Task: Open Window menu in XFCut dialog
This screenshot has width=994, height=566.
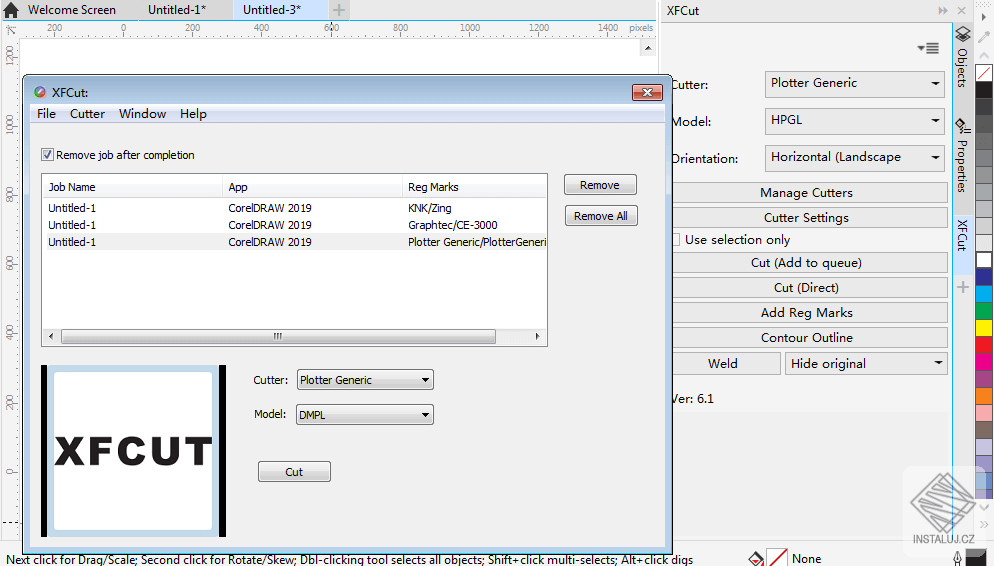Action: [142, 113]
